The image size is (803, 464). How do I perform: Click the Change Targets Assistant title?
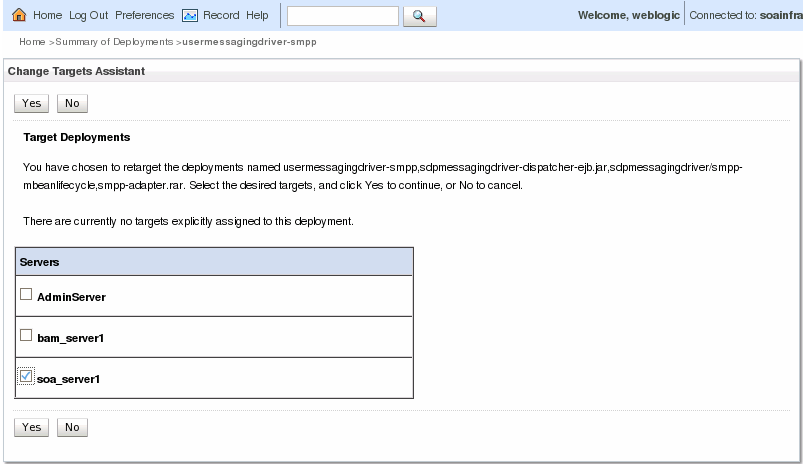(x=76, y=71)
